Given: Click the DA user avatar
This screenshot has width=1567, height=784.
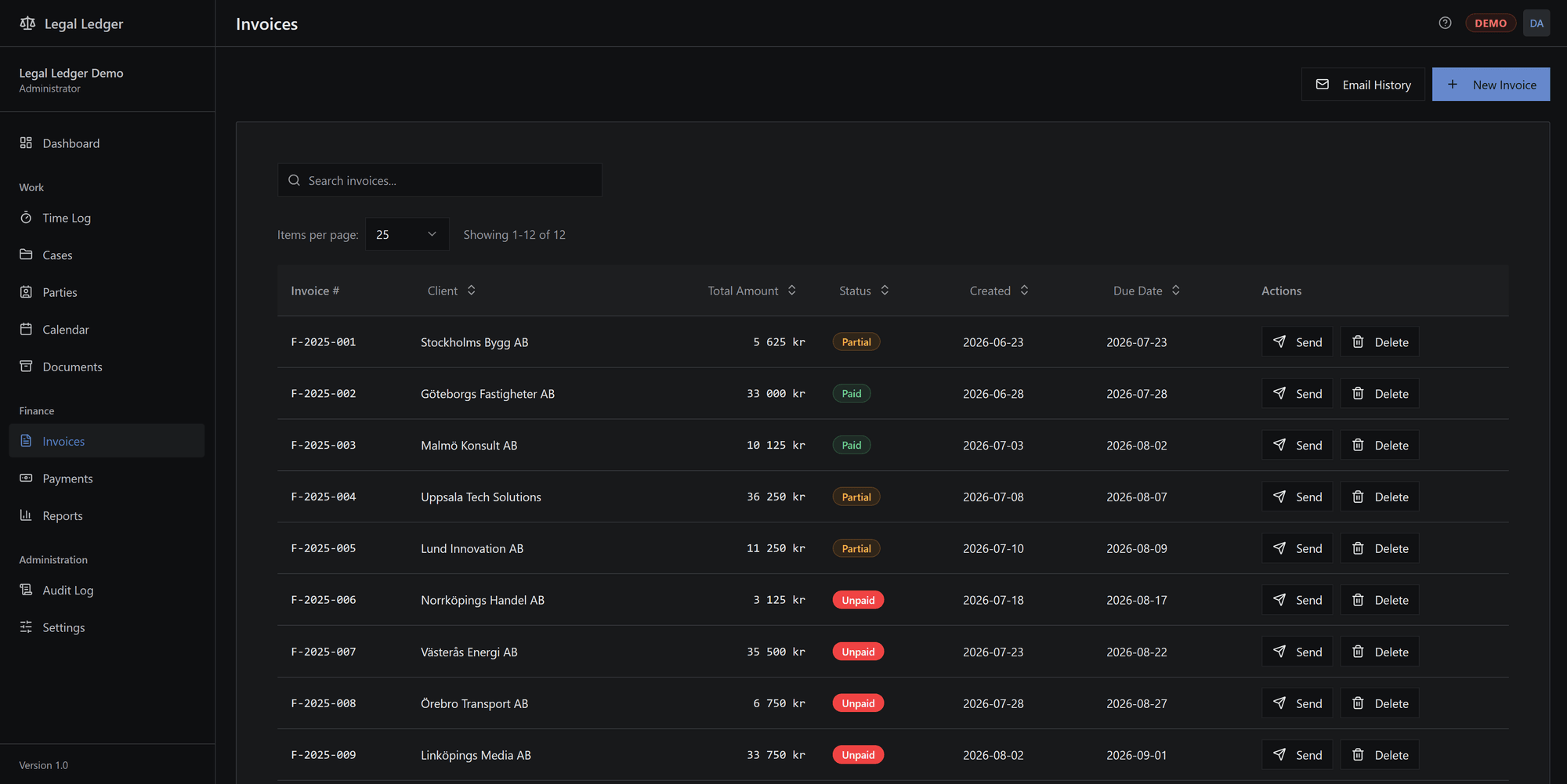Looking at the screenshot, I should [1536, 23].
